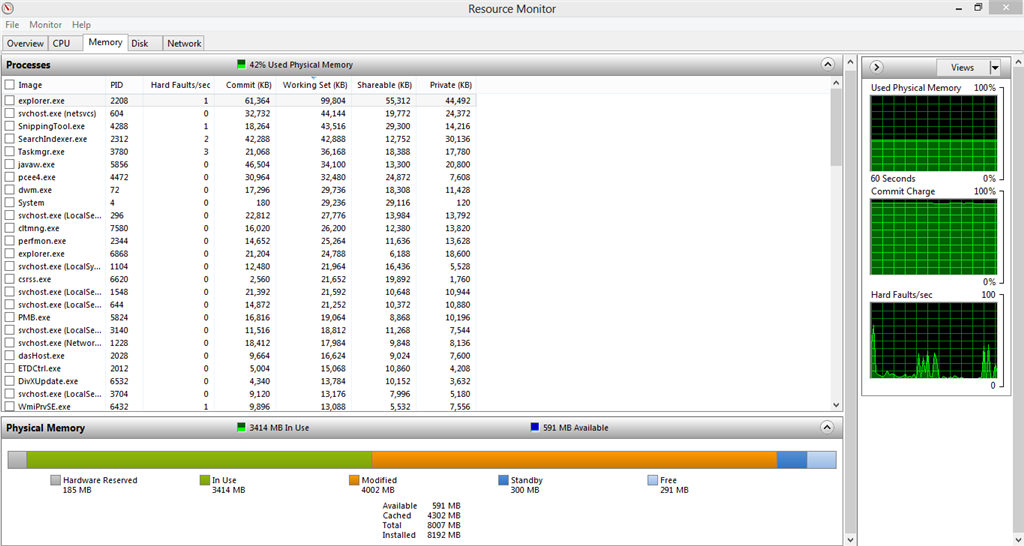Collapse the Processes section chevron
Viewport: 1024px width, 546px height.
point(827,65)
